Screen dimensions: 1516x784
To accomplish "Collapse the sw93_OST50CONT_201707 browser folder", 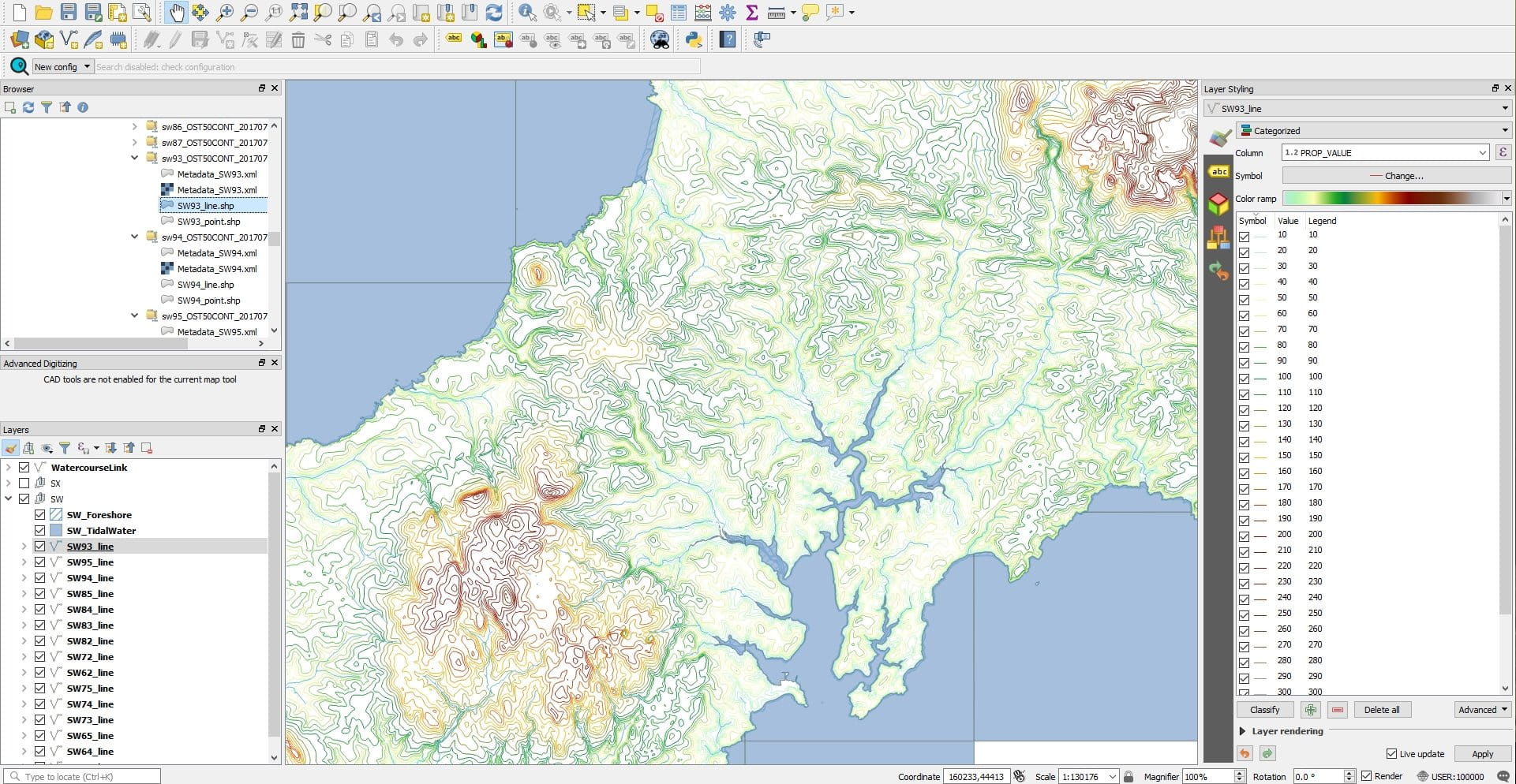I will (134, 158).
